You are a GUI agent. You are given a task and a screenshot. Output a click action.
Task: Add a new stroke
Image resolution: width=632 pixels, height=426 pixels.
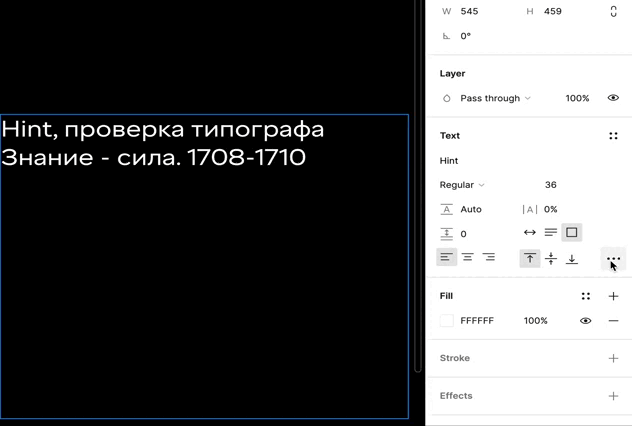[x=613, y=358]
